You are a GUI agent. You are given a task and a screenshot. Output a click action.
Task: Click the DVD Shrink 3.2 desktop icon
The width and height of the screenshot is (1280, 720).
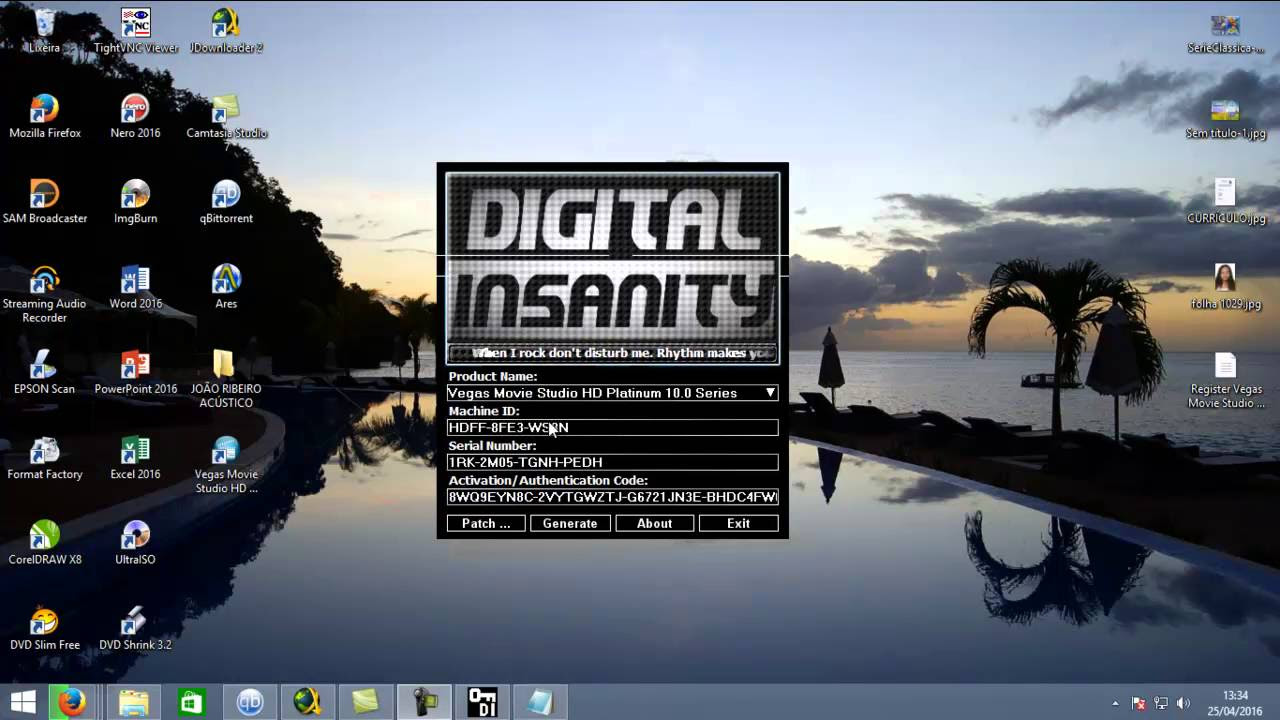coord(135,629)
